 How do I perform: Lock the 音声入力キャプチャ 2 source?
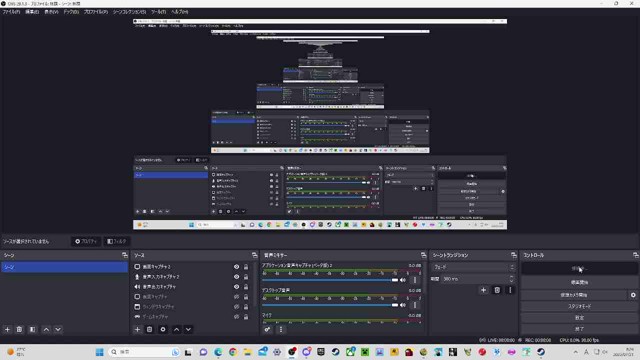[246, 277]
